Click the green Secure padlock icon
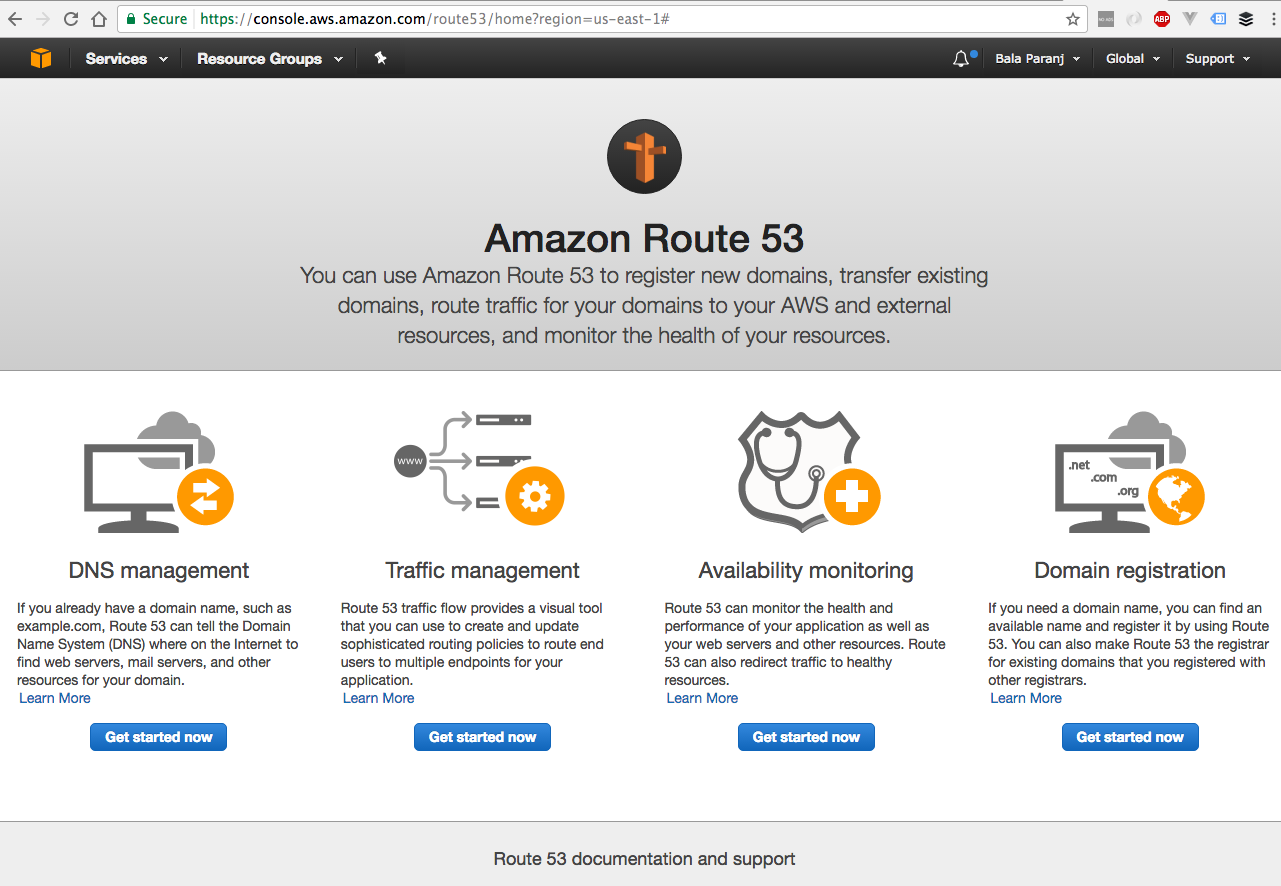 click(131, 19)
